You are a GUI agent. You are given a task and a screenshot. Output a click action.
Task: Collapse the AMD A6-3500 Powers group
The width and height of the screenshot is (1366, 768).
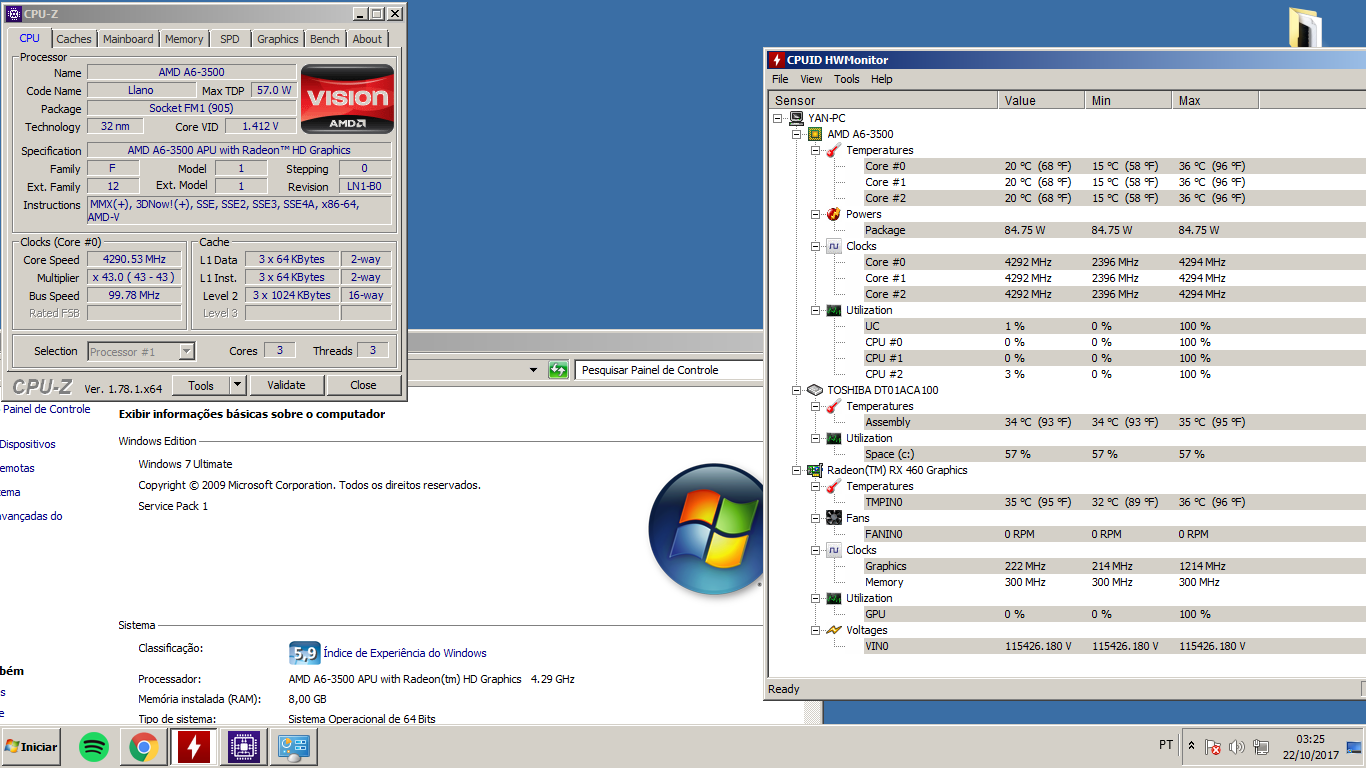click(815, 214)
